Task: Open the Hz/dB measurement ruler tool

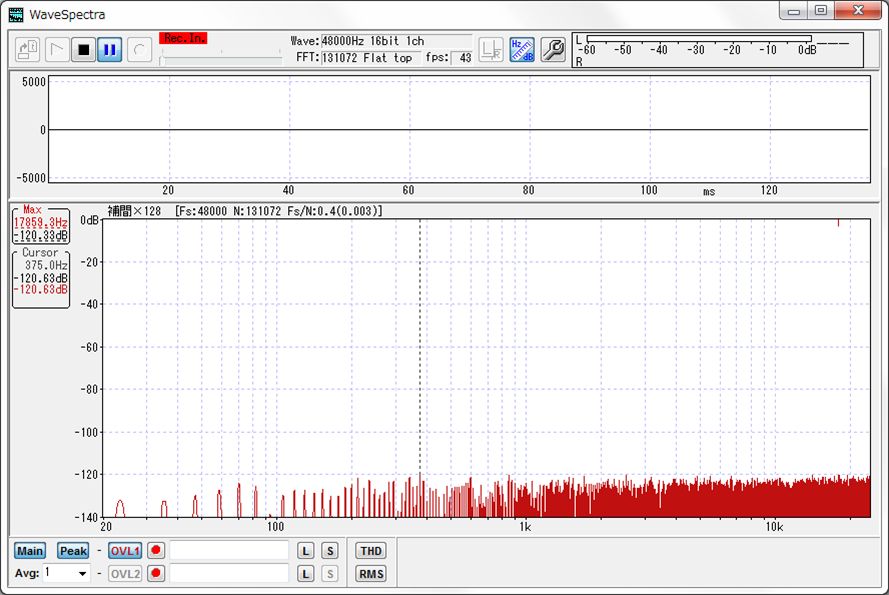Action: (520, 50)
